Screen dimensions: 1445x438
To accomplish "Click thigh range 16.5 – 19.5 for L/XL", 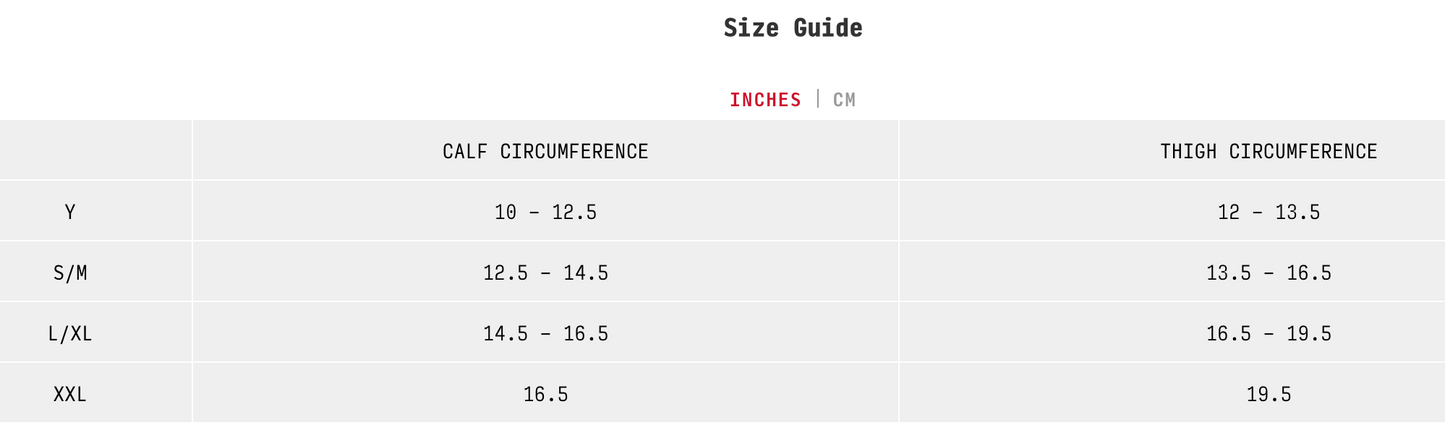I will coord(1268,334).
